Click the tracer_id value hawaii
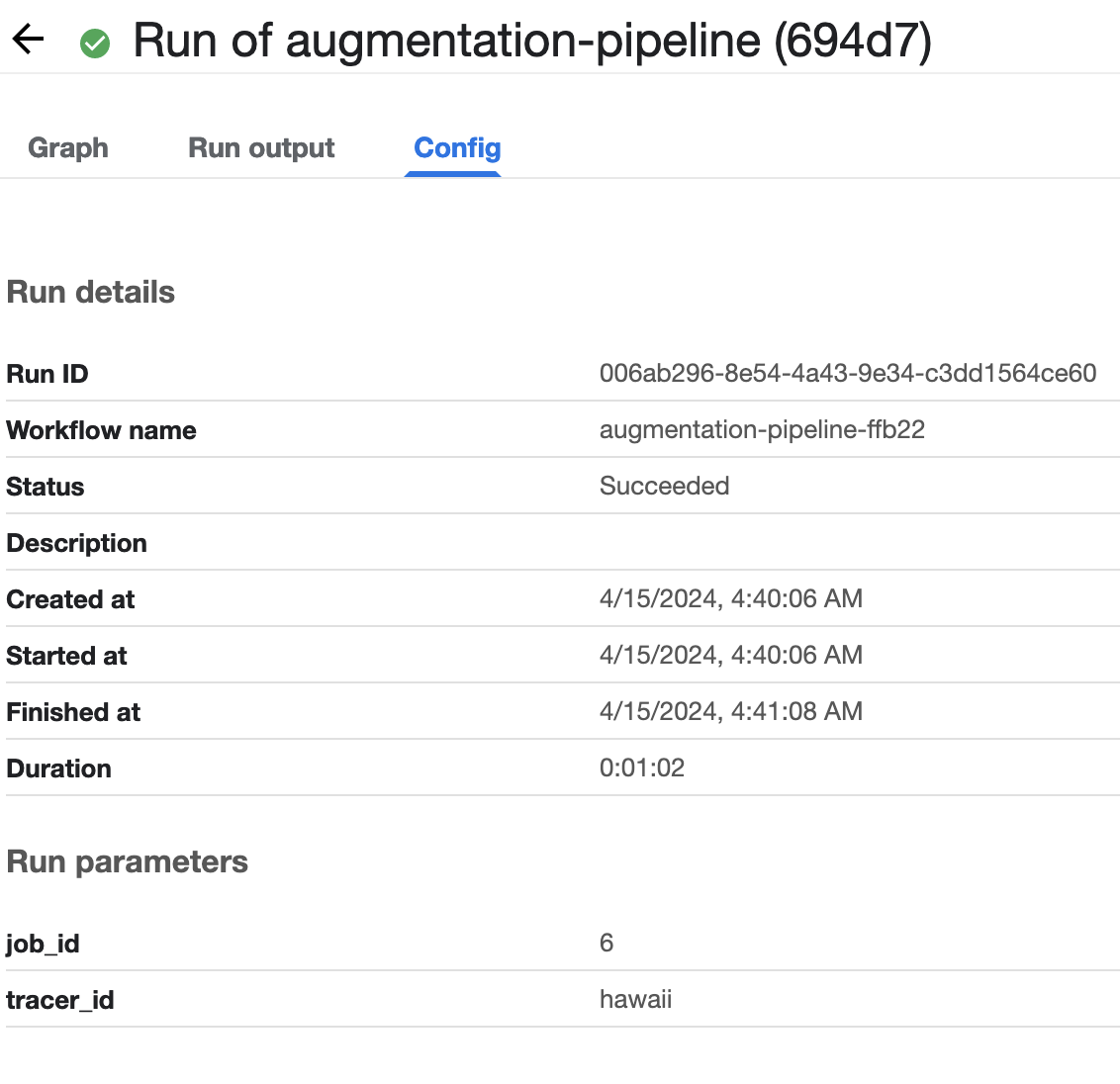Viewport: 1120px width, 1084px height. 636,999
